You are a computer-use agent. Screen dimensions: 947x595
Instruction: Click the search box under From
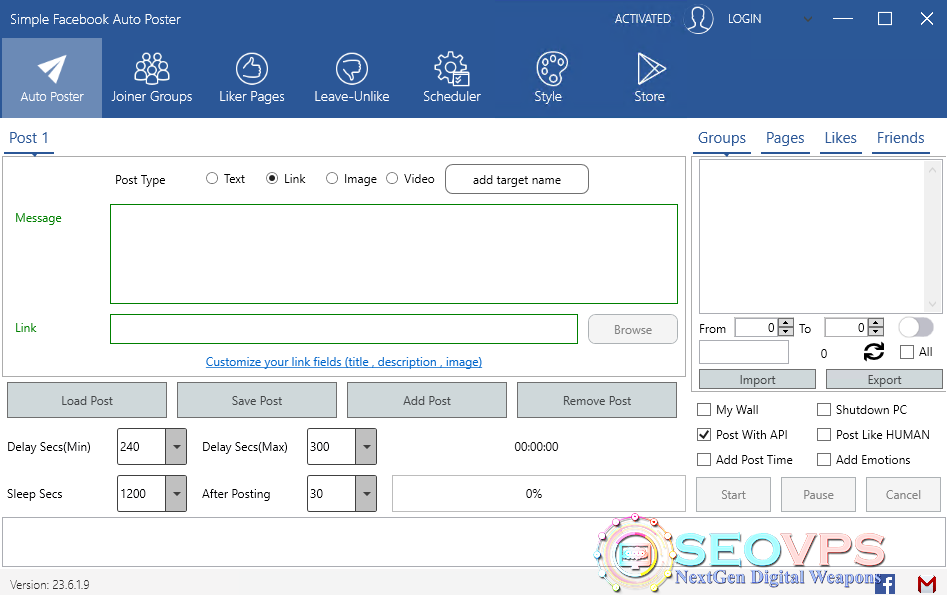click(744, 352)
